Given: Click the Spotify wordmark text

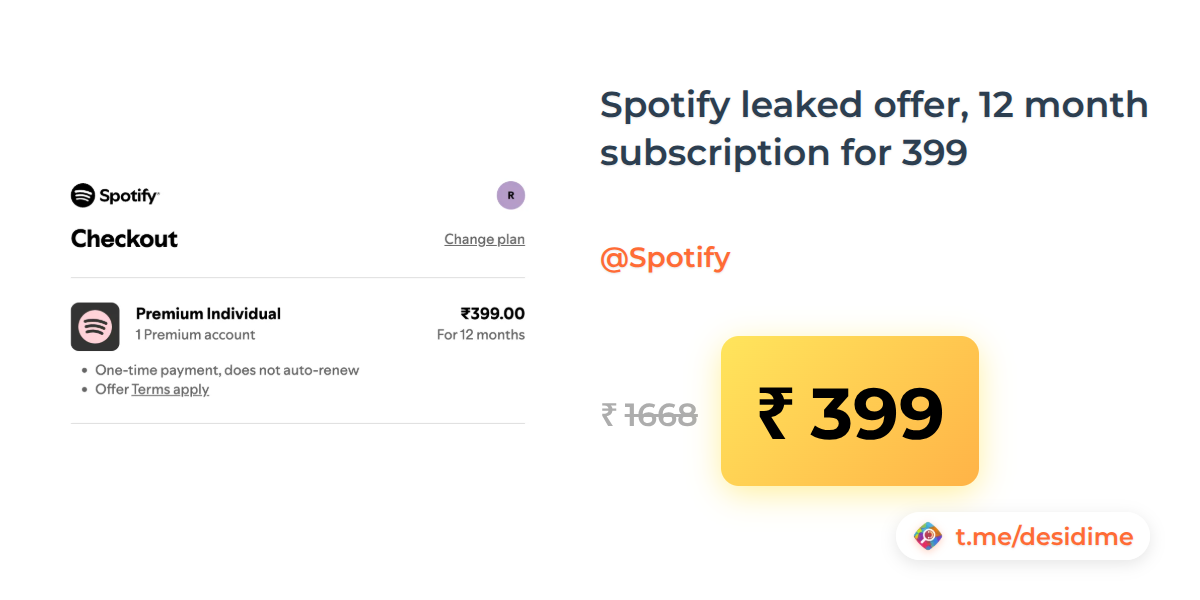Looking at the screenshot, I should (x=129, y=196).
